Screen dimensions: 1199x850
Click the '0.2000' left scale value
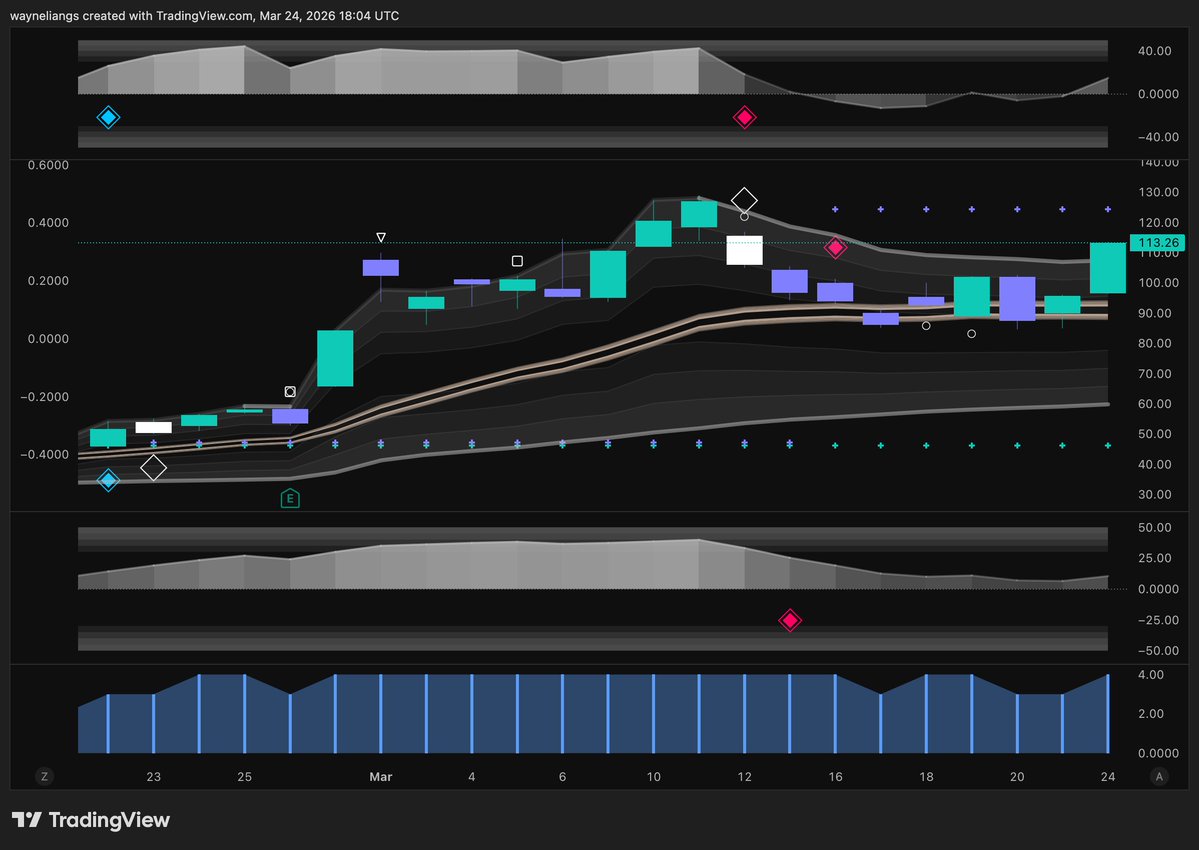[x=48, y=281]
